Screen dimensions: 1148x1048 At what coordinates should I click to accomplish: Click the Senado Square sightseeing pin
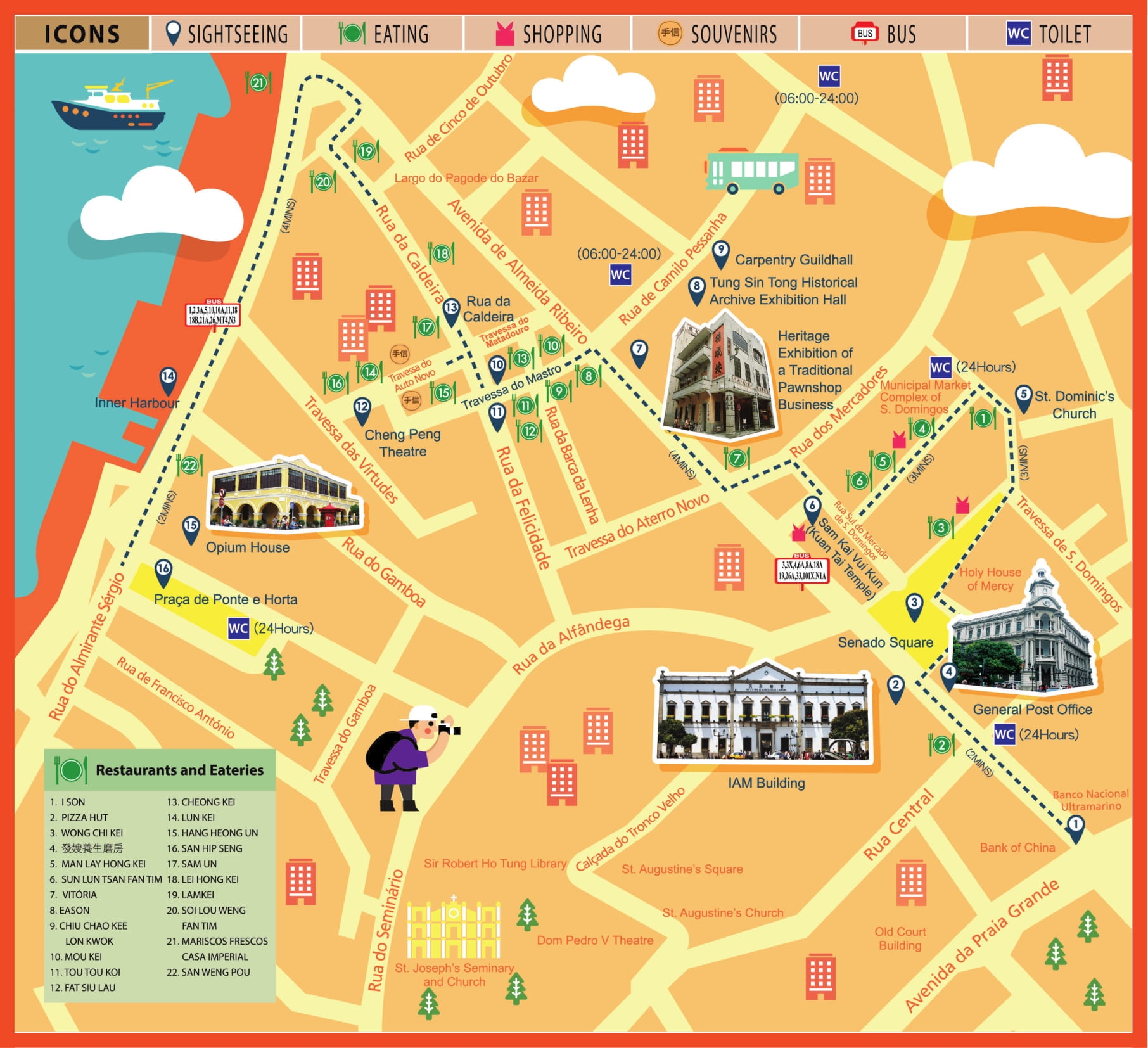point(914,604)
